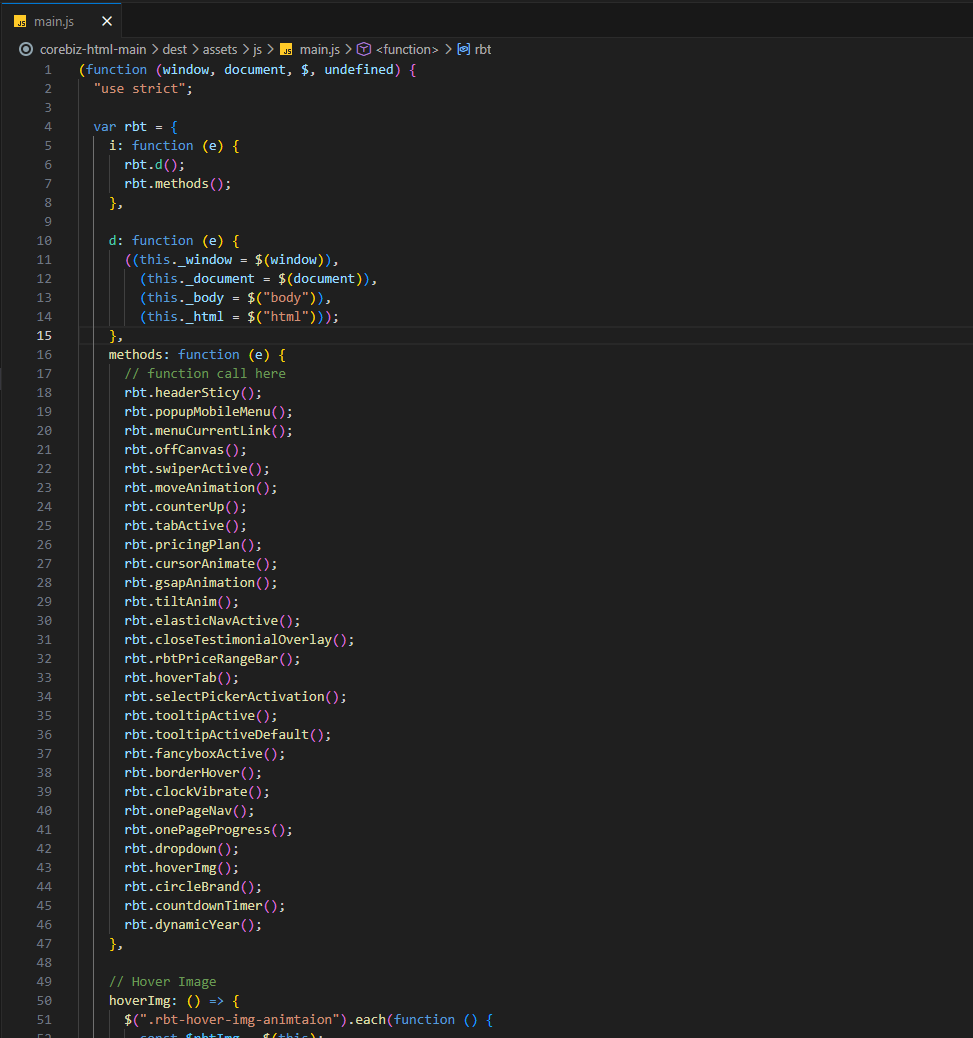Image resolution: width=973 pixels, height=1038 pixels.
Task: Open the assets breadcrumb folder
Action: point(220,50)
